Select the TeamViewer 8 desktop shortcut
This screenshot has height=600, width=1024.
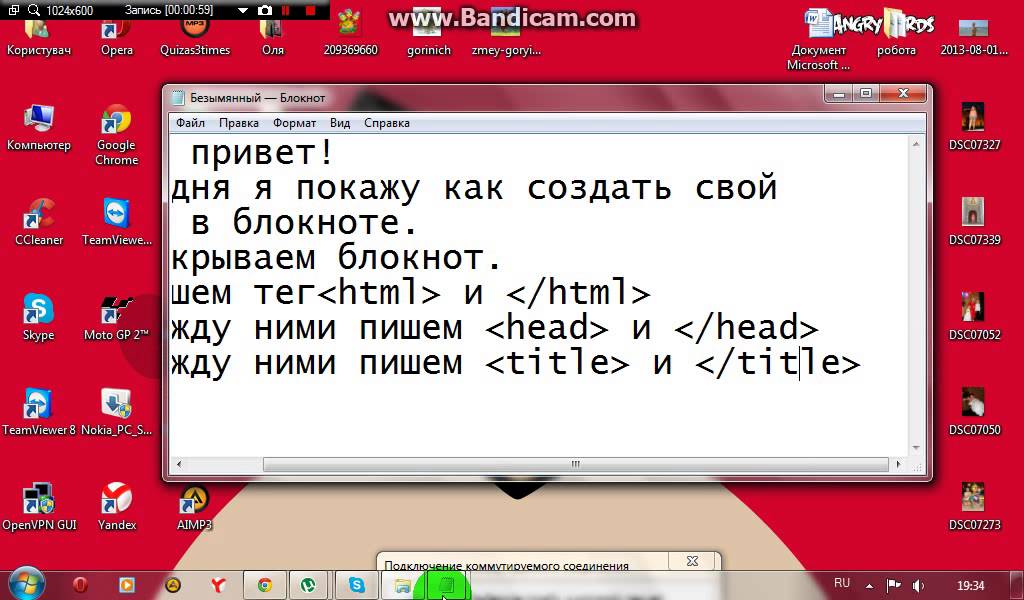coord(39,412)
